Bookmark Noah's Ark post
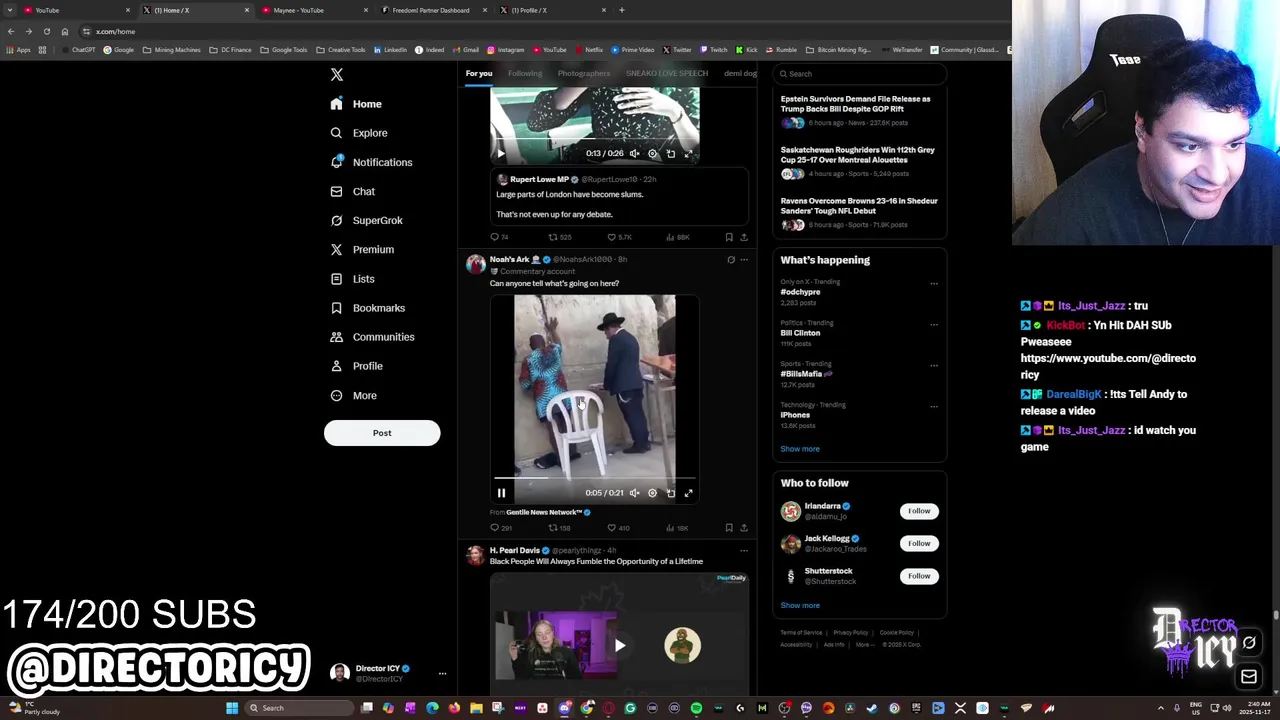 coord(729,528)
